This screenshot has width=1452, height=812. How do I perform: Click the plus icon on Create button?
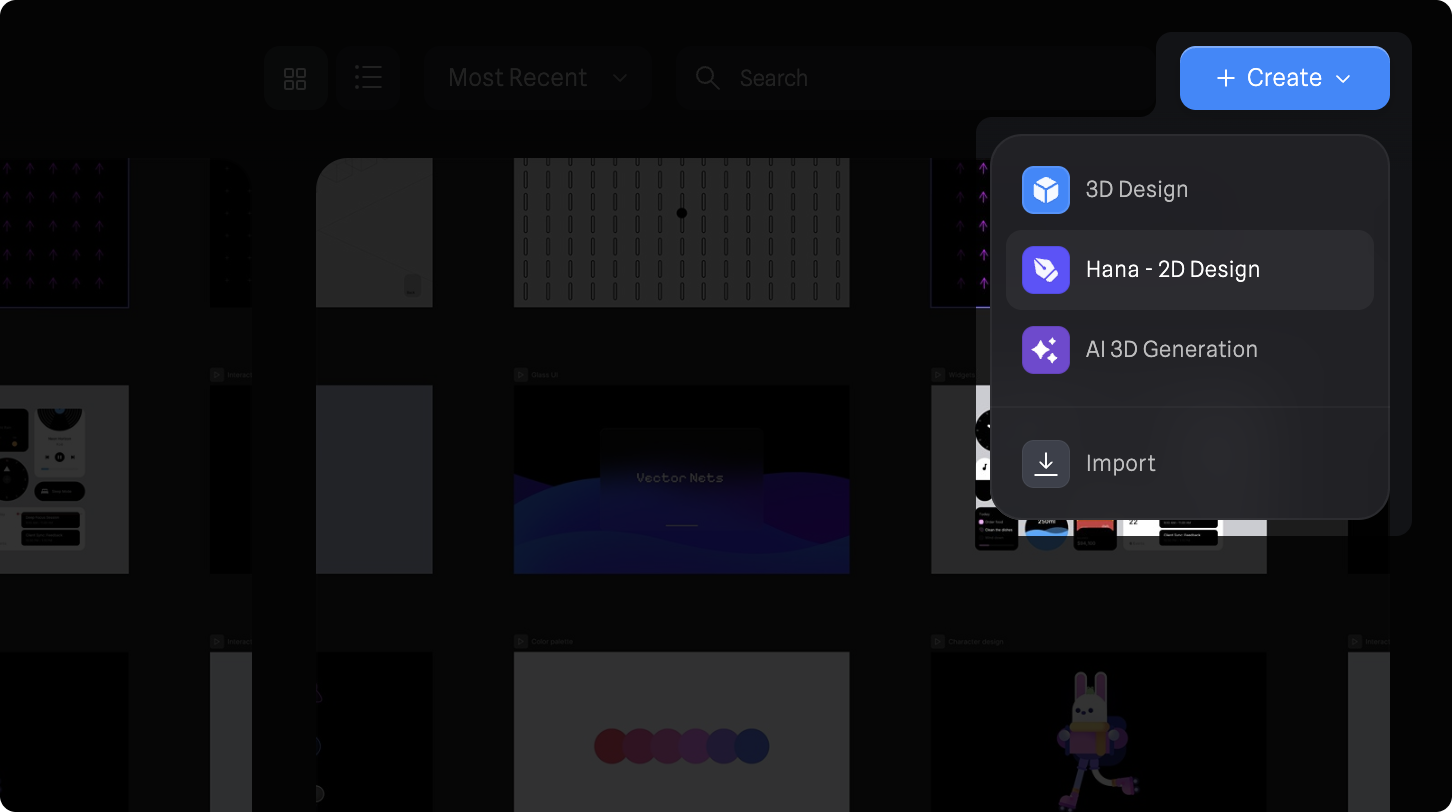pyautogui.click(x=1225, y=78)
